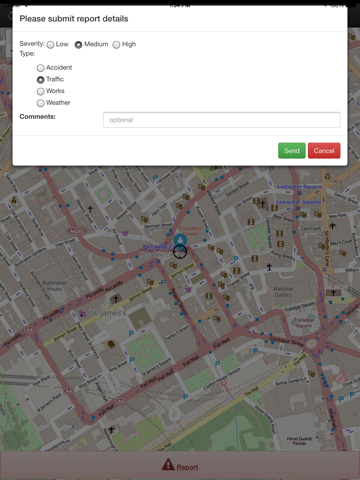
Task: Send the report
Action: pos(292,151)
